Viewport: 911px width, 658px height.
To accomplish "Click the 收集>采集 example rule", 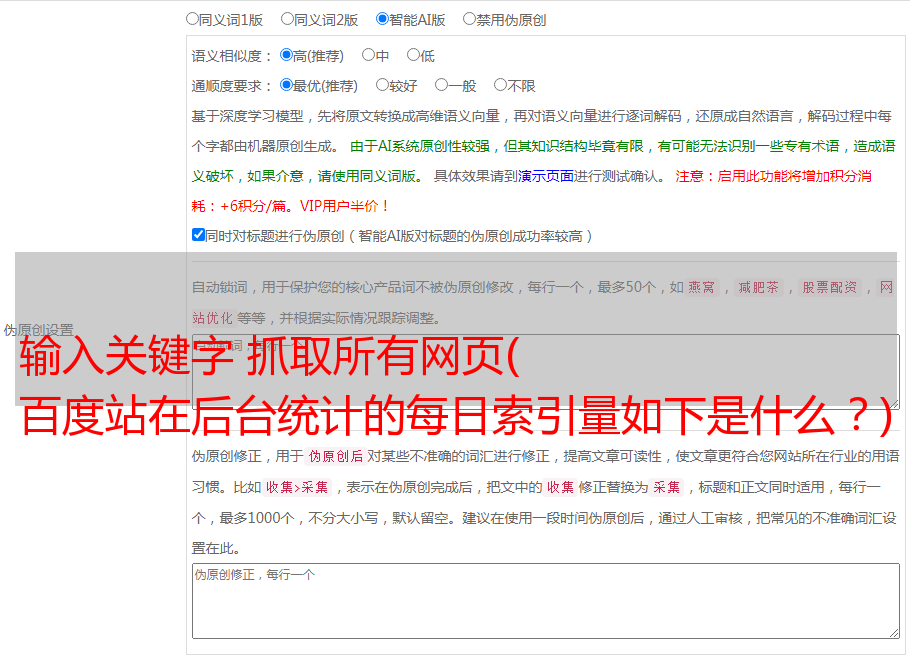I will [297, 487].
